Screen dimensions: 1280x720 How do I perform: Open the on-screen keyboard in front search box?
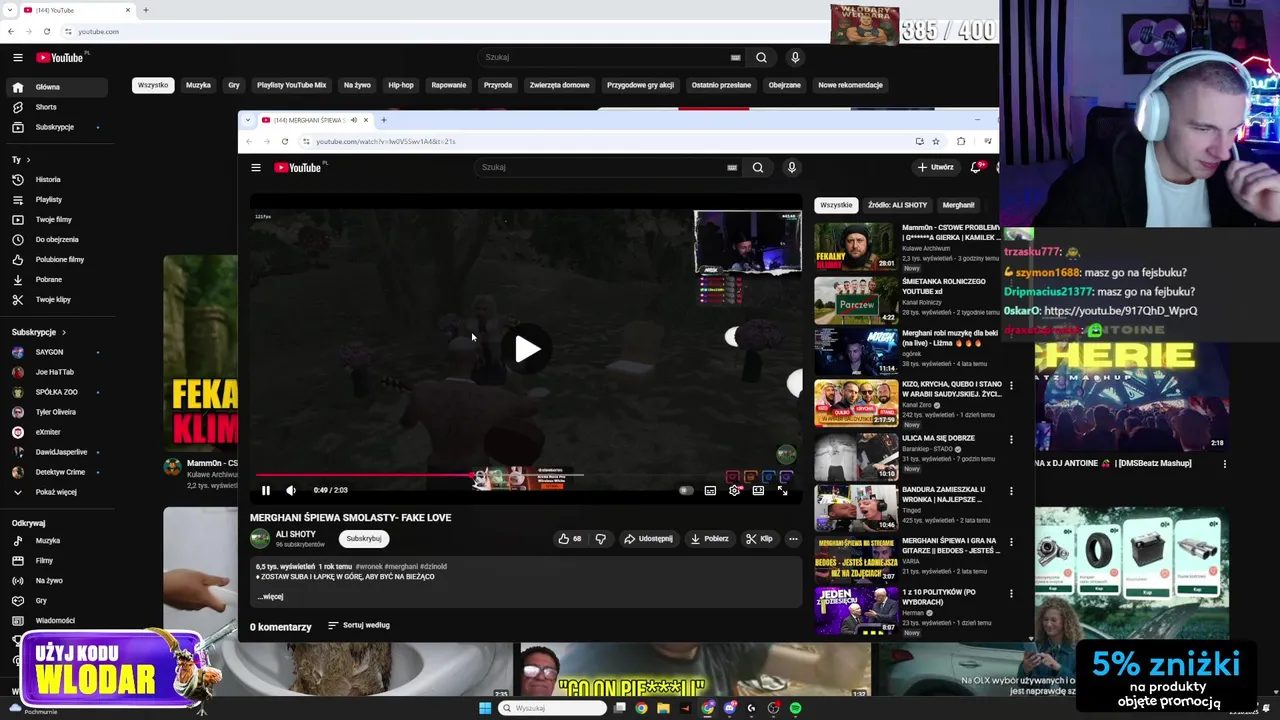pyautogui.click(x=732, y=167)
